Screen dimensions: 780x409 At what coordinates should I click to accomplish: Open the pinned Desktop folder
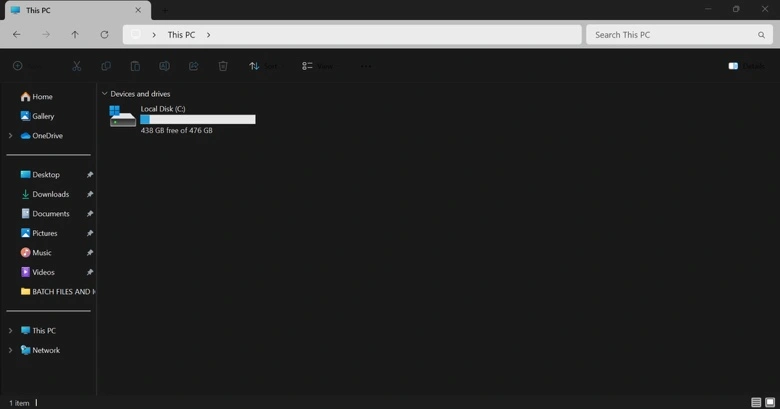click(40, 175)
